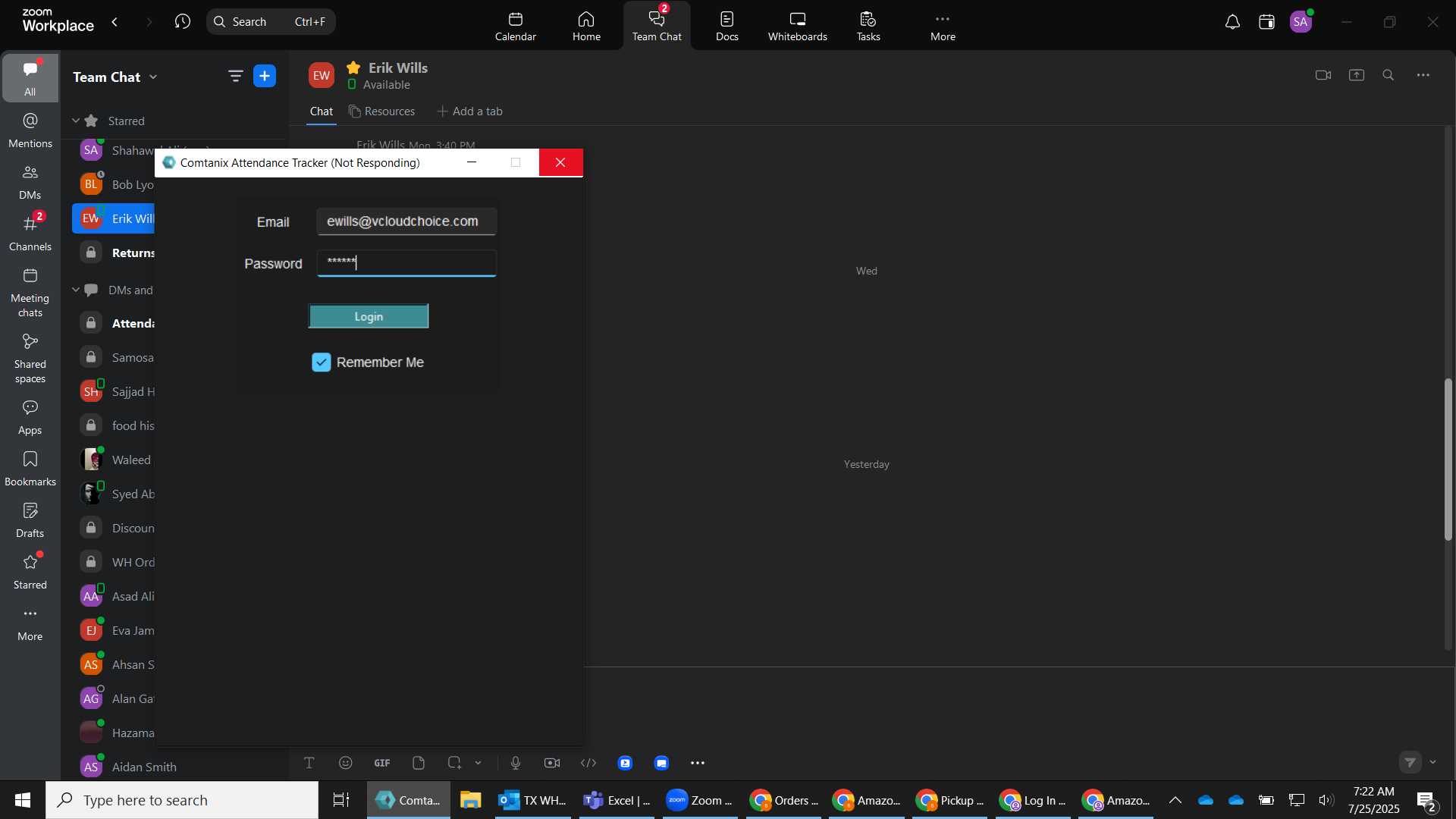The height and width of the screenshot is (819, 1456).
Task: Click the Email input field
Action: pos(406,221)
